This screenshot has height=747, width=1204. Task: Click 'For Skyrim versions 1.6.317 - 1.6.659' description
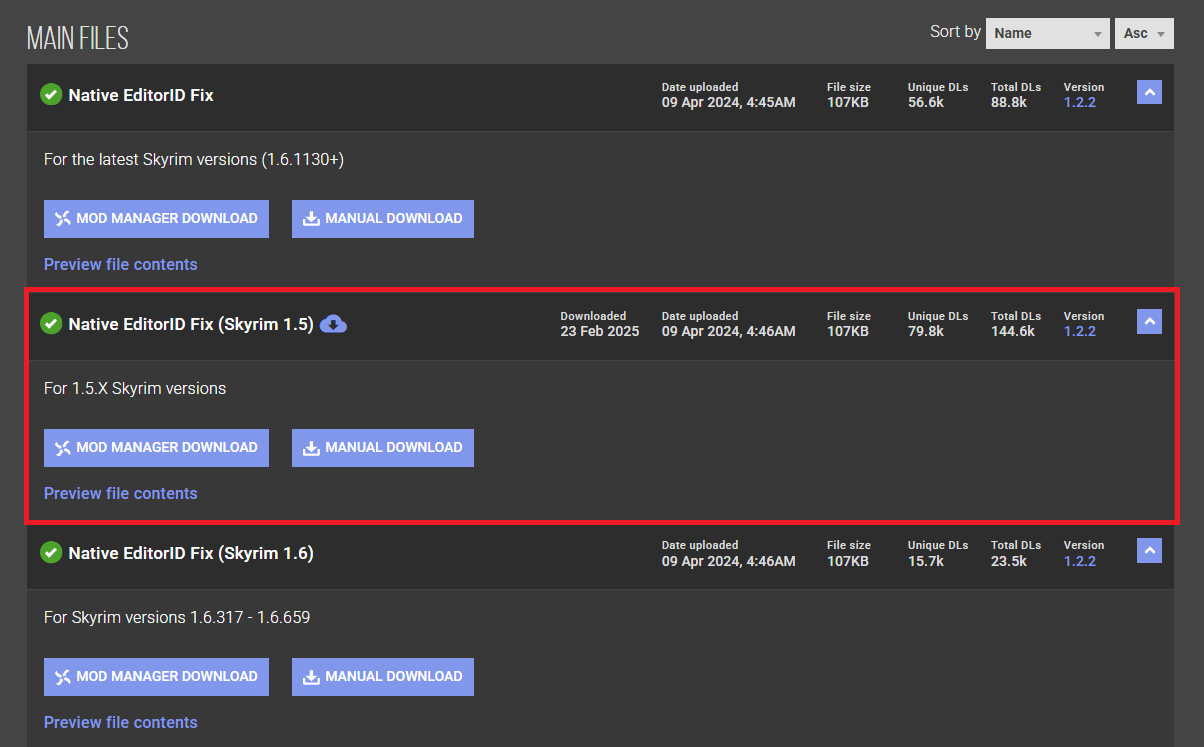point(177,617)
